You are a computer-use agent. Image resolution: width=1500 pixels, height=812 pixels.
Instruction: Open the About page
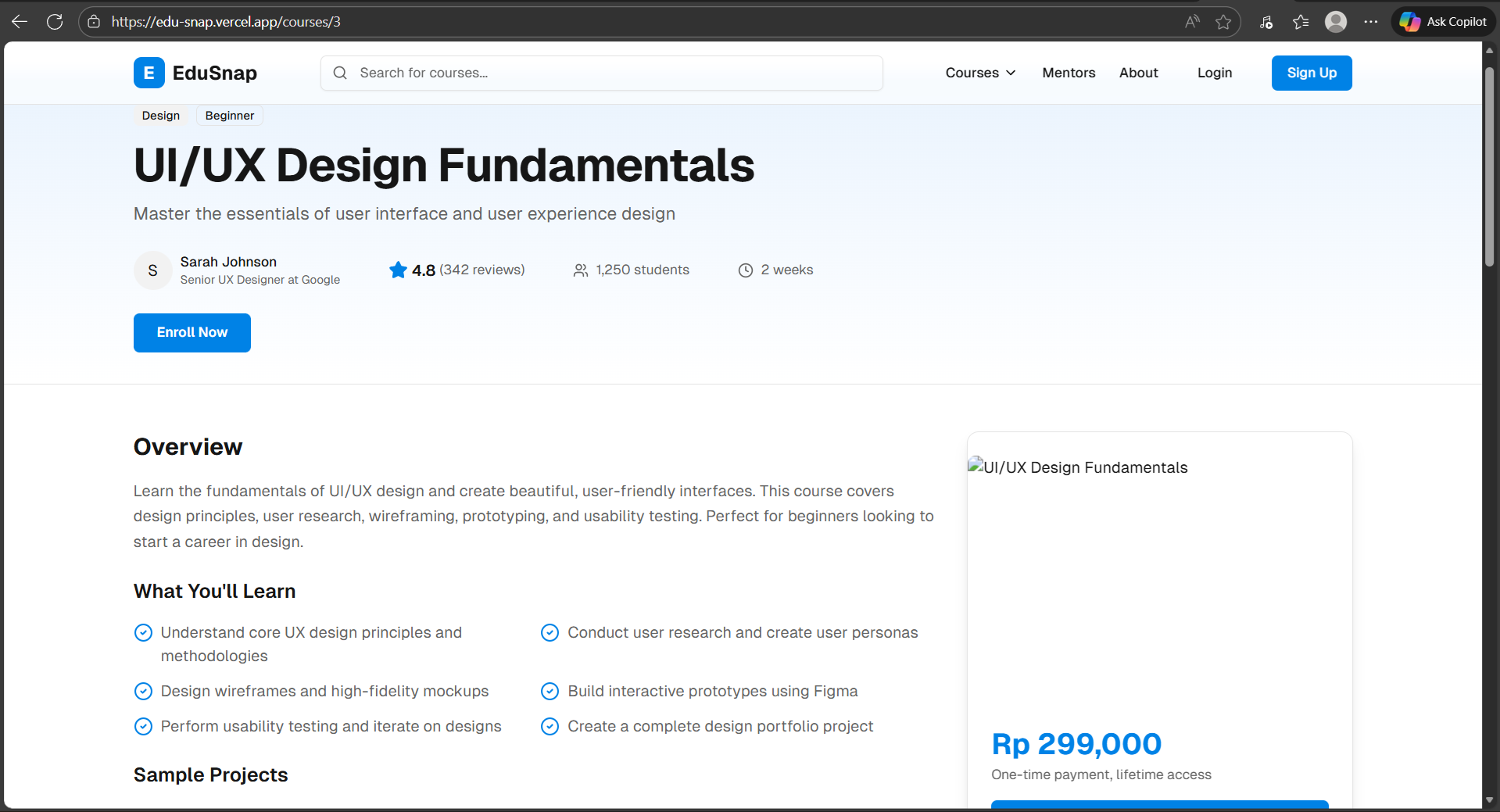1138,73
